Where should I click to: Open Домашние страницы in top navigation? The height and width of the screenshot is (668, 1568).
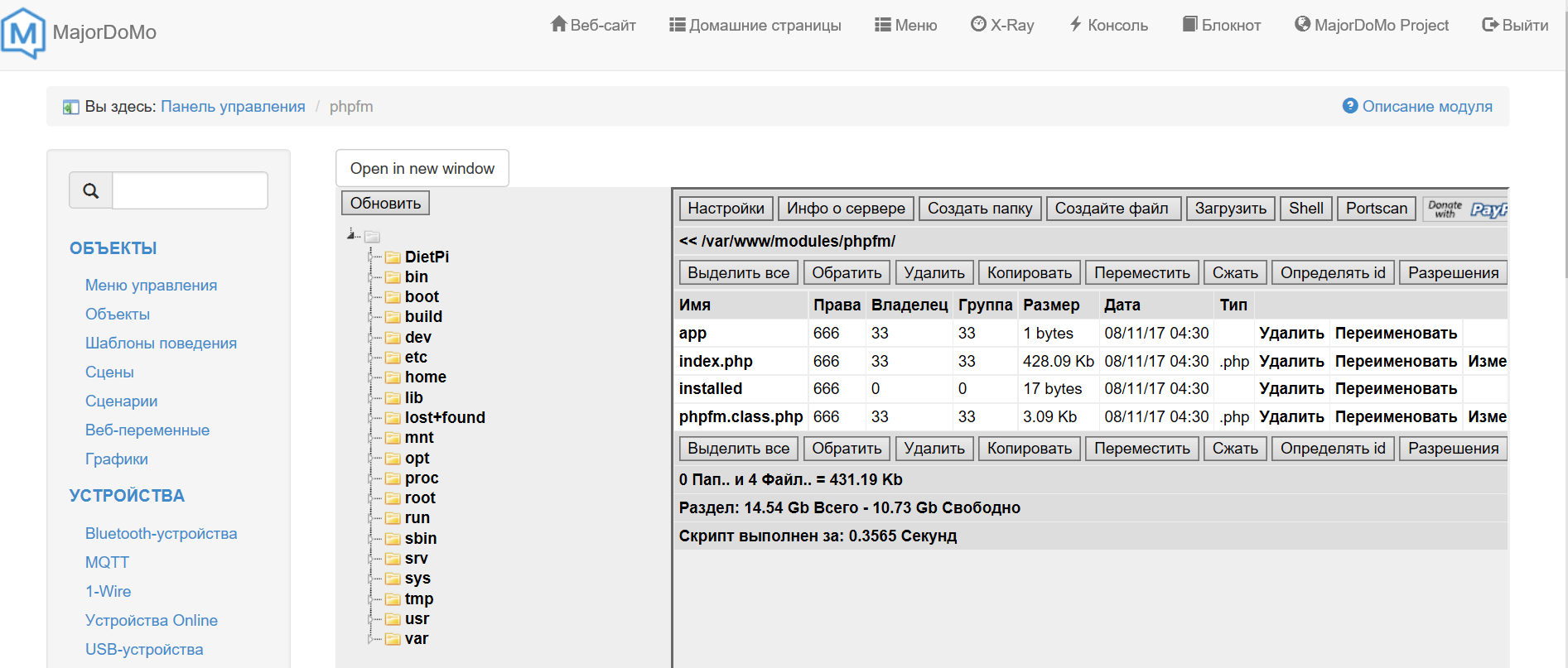(x=755, y=25)
